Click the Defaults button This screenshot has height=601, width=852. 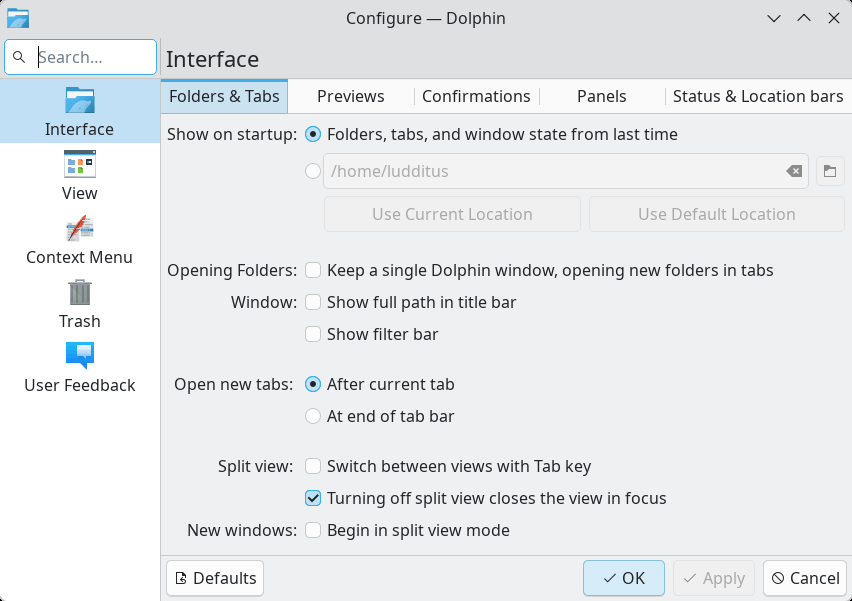click(x=215, y=578)
